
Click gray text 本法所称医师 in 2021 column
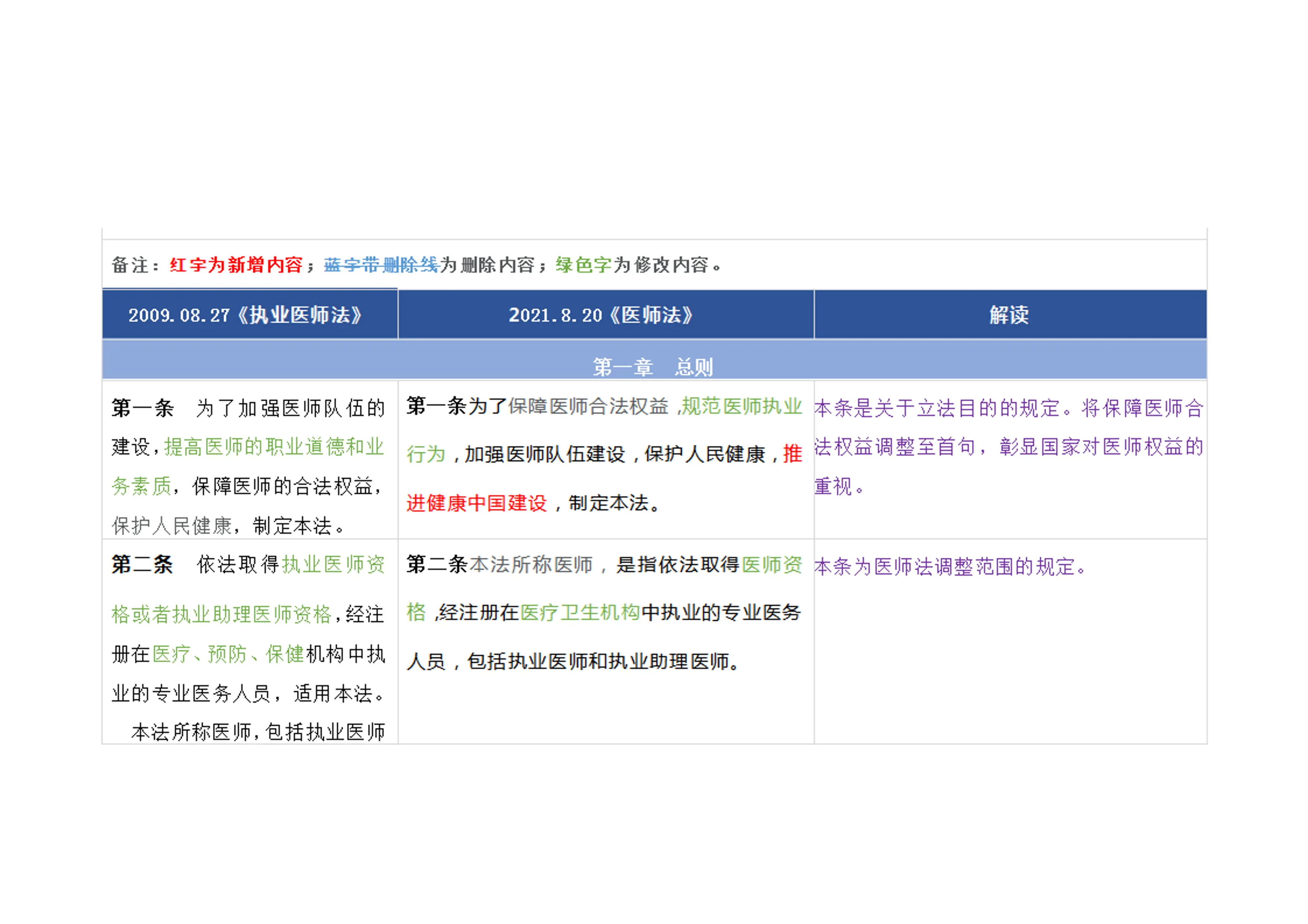click(531, 564)
